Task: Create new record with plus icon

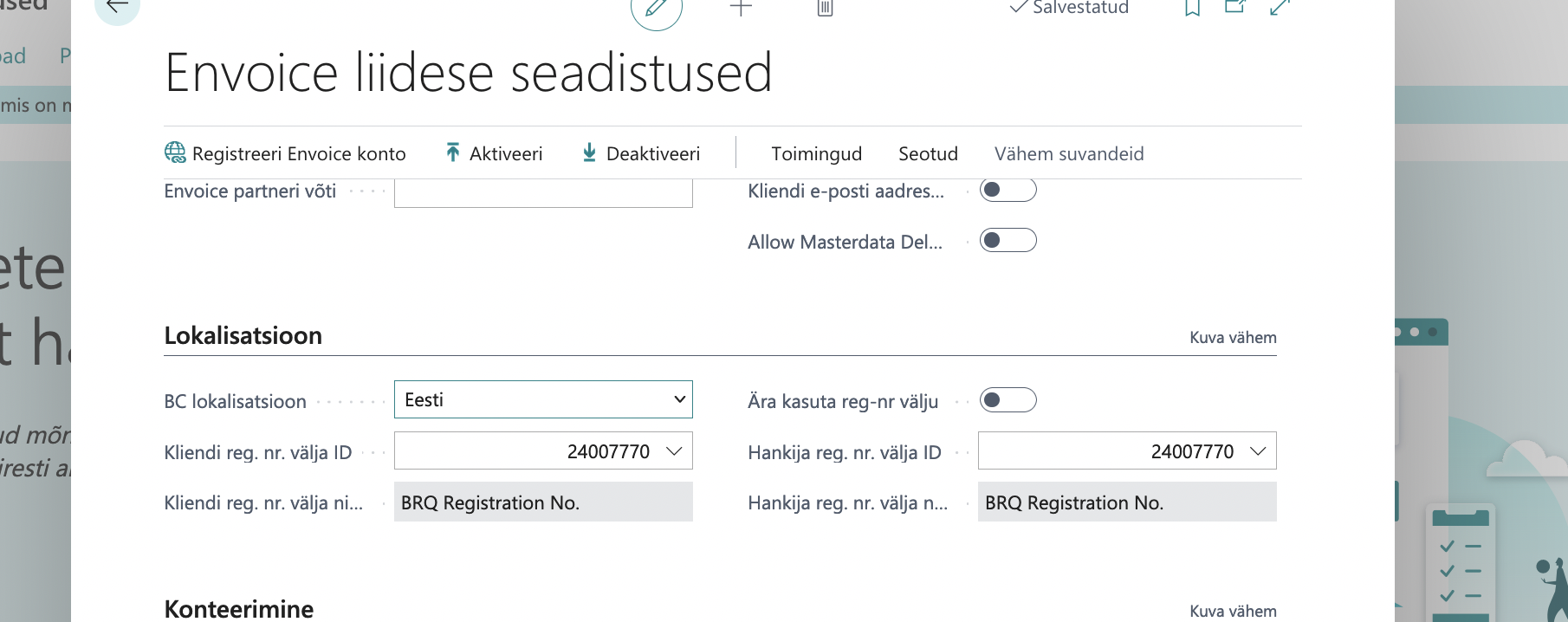Action: (741, 8)
